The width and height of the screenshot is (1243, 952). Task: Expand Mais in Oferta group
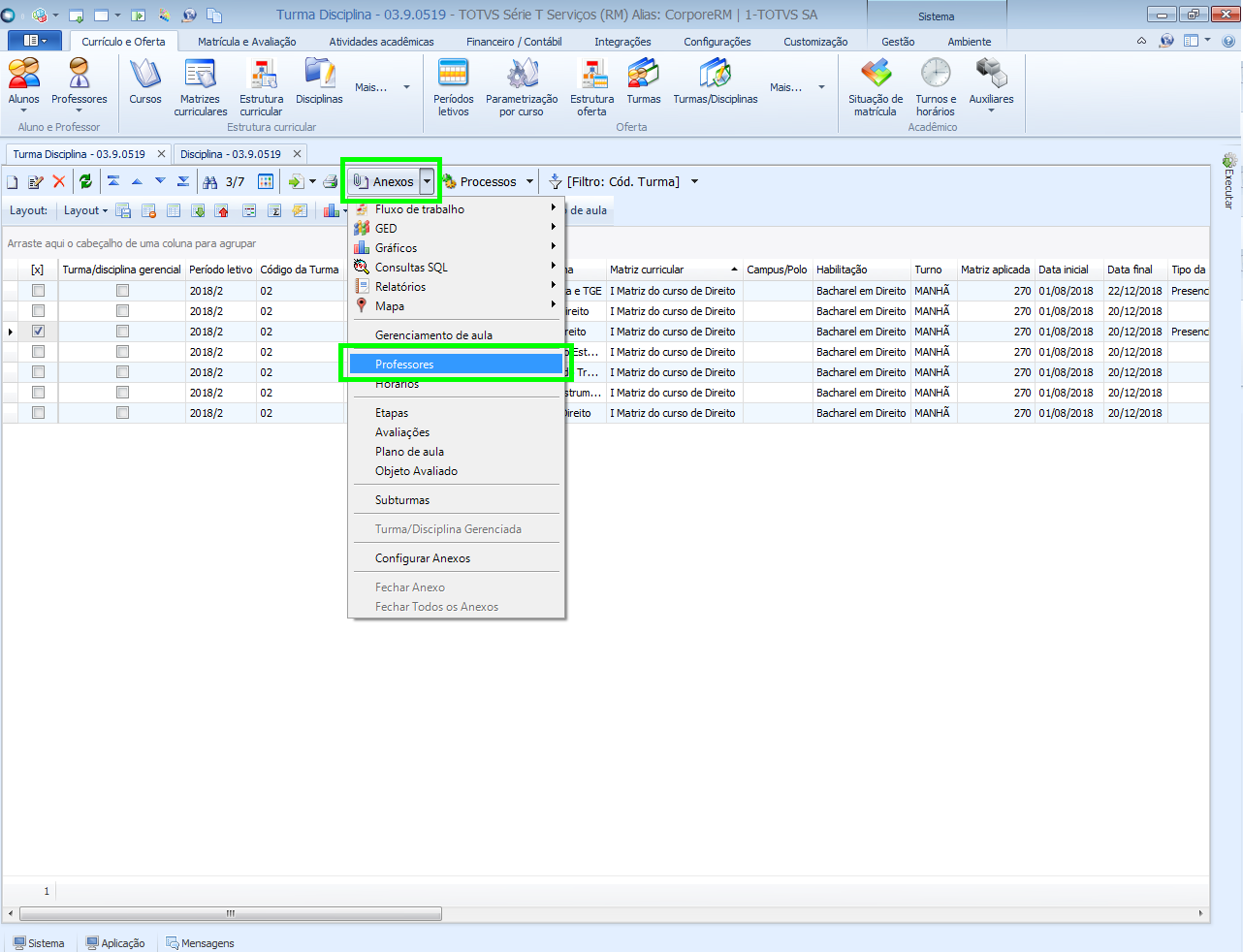pyautogui.click(x=797, y=87)
